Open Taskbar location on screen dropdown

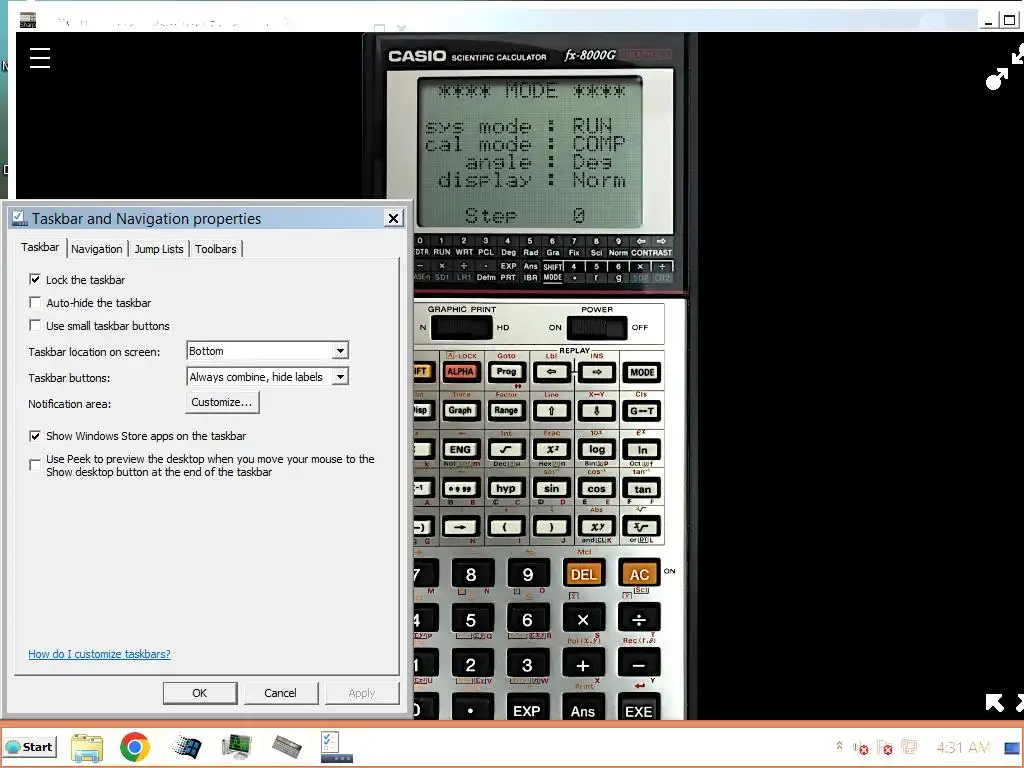tap(268, 351)
